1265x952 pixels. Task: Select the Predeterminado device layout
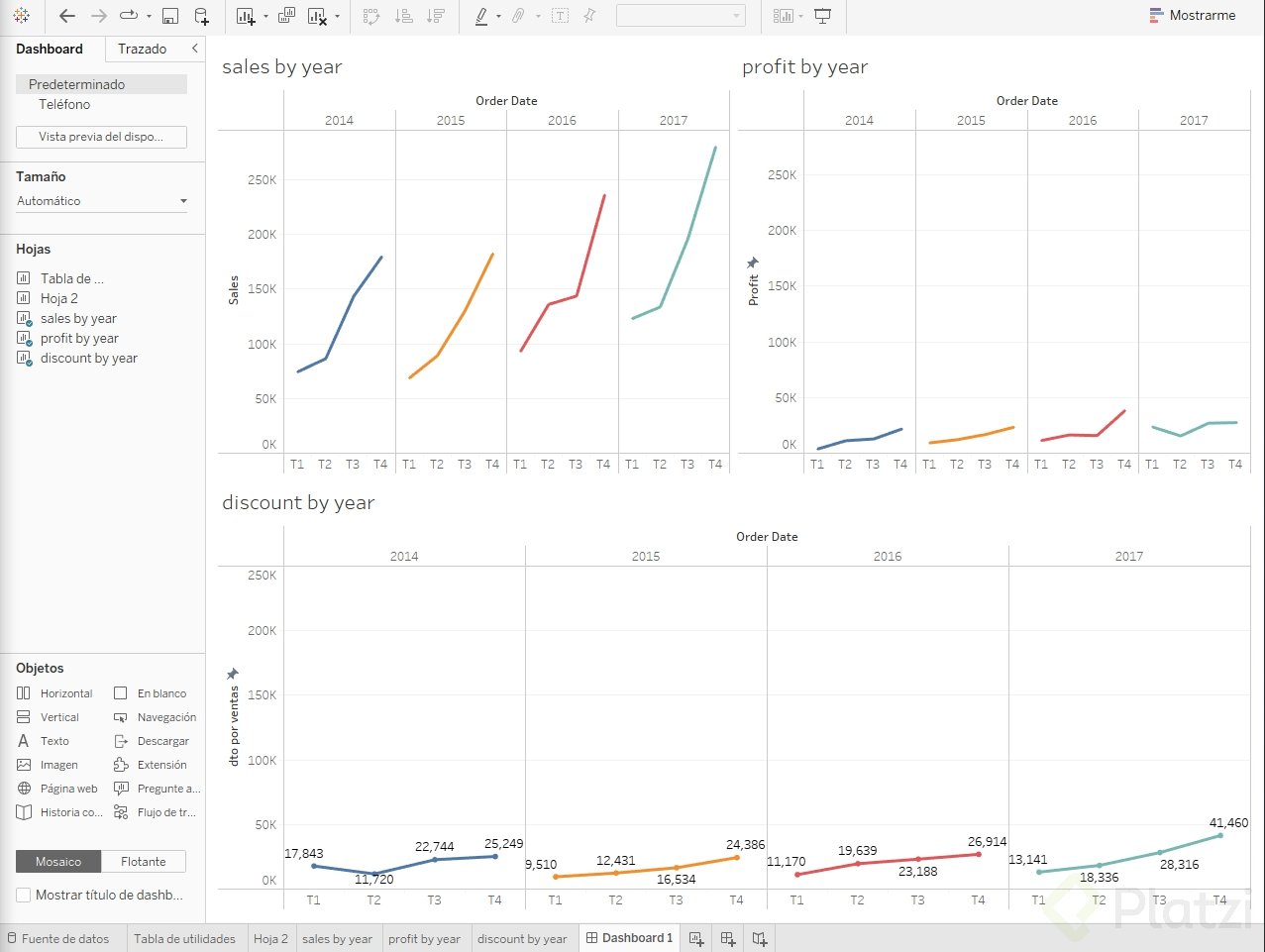click(101, 84)
